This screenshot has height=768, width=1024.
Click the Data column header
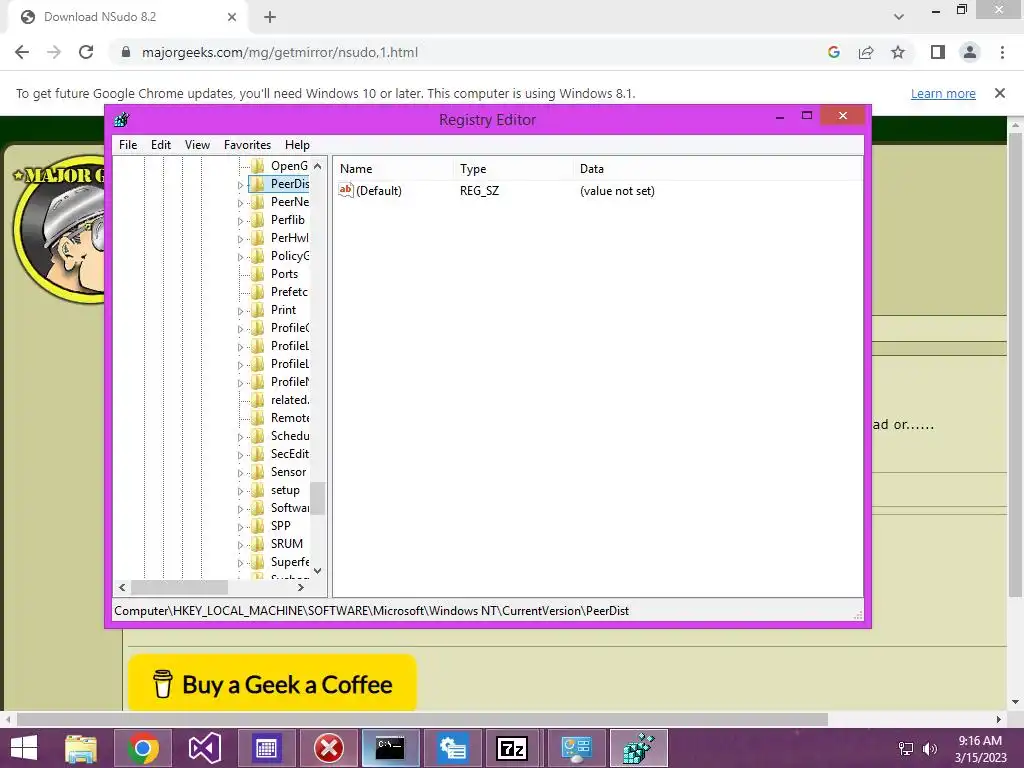pyautogui.click(x=717, y=168)
